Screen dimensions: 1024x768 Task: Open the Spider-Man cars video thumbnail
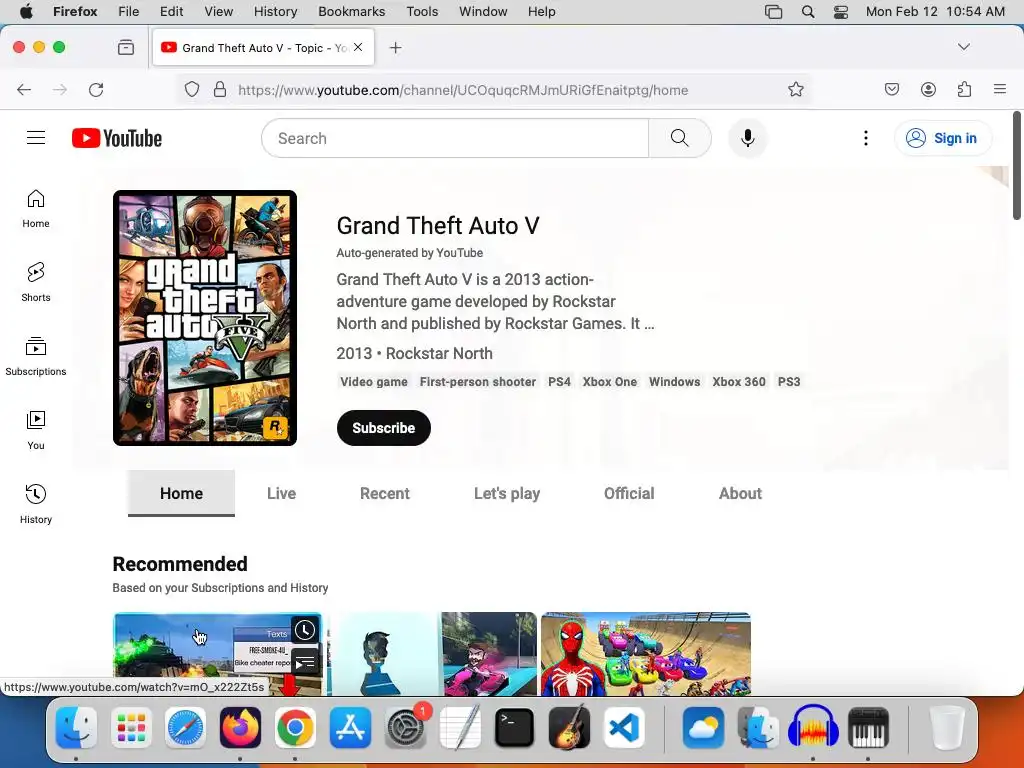tap(645, 654)
